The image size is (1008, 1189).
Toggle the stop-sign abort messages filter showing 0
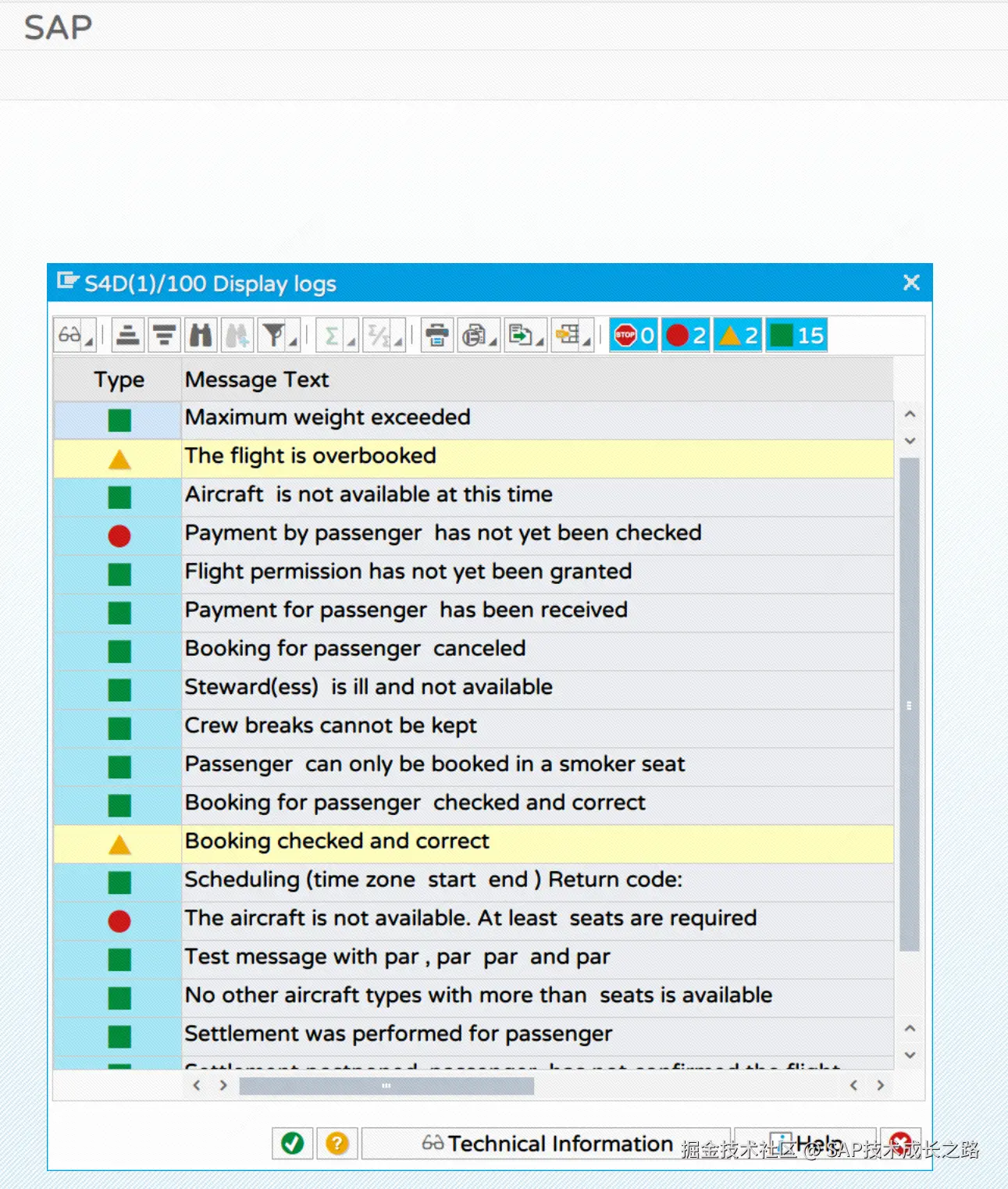pos(633,336)
